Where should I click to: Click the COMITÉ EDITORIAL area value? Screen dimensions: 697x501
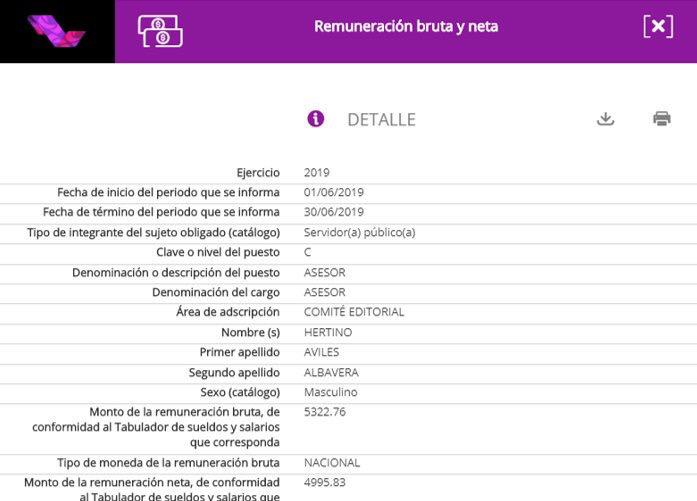click(354, 313)
